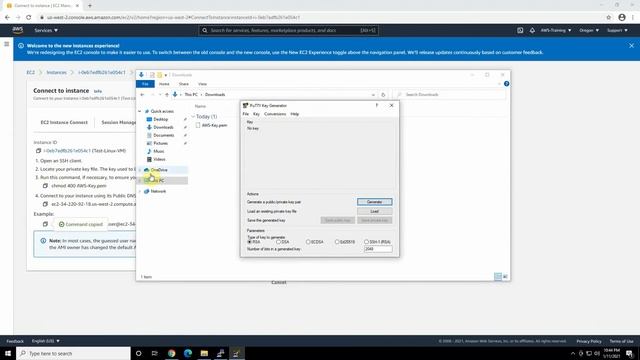The height and width of the screenshot is (360, 640).
Task: Click the Feedback link in footer
Action: click(x=15, y=341)
